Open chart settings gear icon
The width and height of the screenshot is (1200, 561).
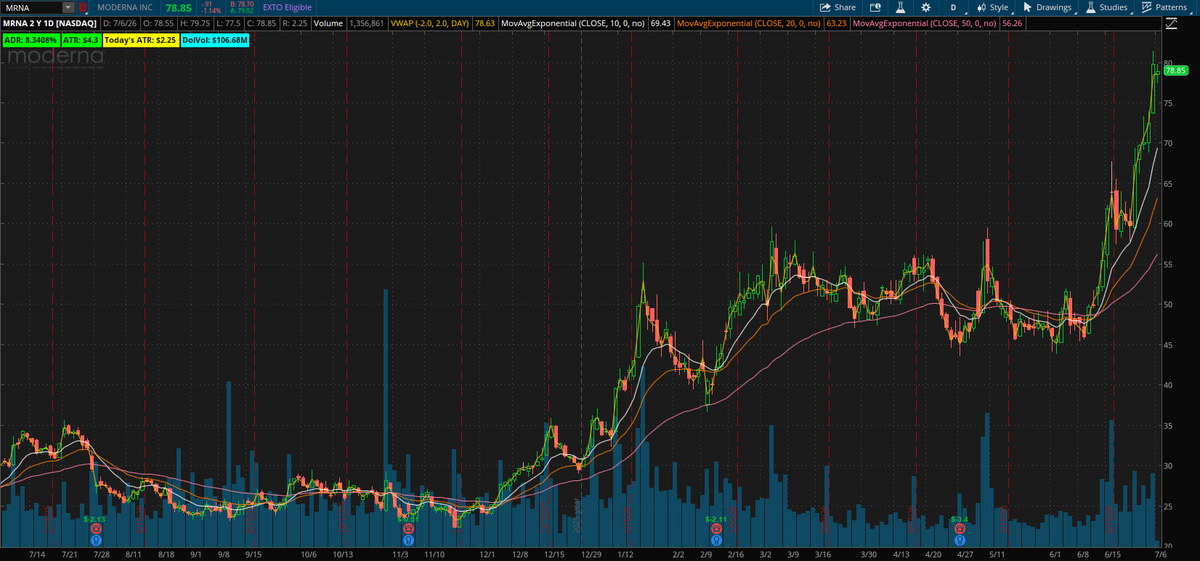tap(925, 7)
